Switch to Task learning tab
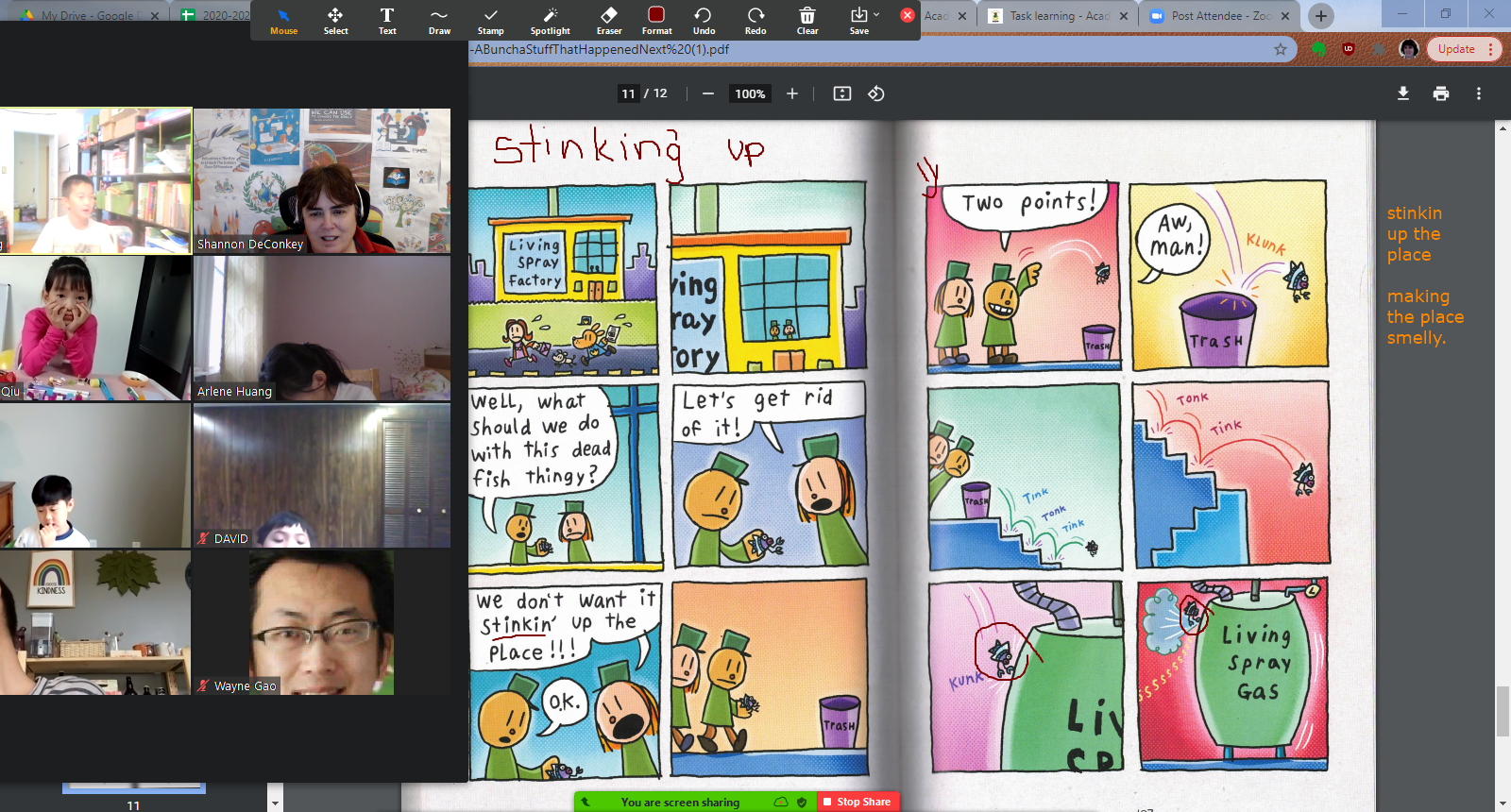The height and width of the screenshot is (812, 1511). coord(1056,15)
